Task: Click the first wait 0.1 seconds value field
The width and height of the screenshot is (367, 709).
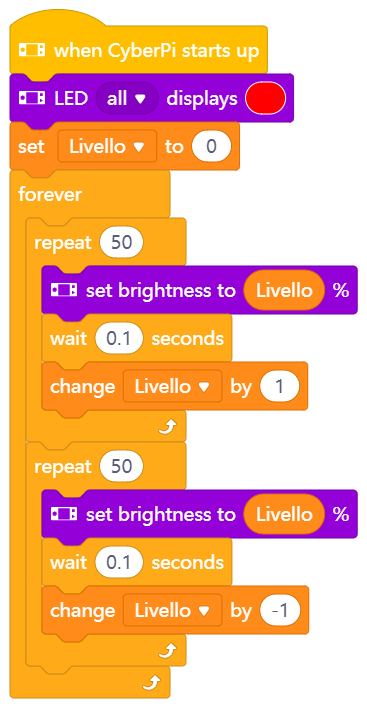Action: [119, 338]
